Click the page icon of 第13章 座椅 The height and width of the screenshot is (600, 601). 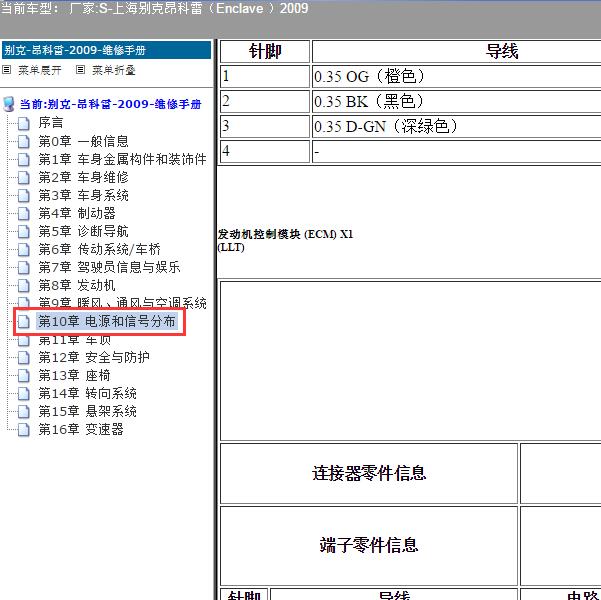pyautogui.click(x=24, y=376)
